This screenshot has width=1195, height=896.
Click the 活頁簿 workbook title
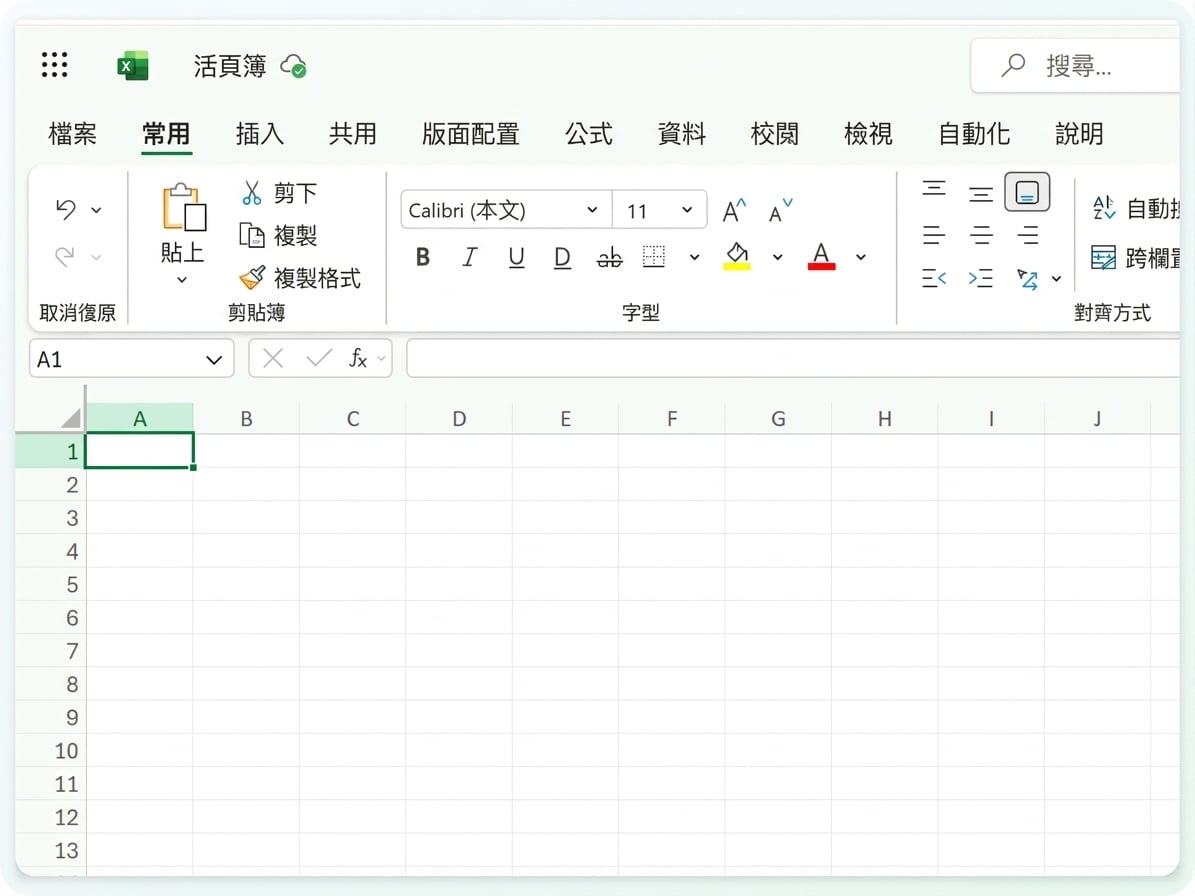click(229, 66)
